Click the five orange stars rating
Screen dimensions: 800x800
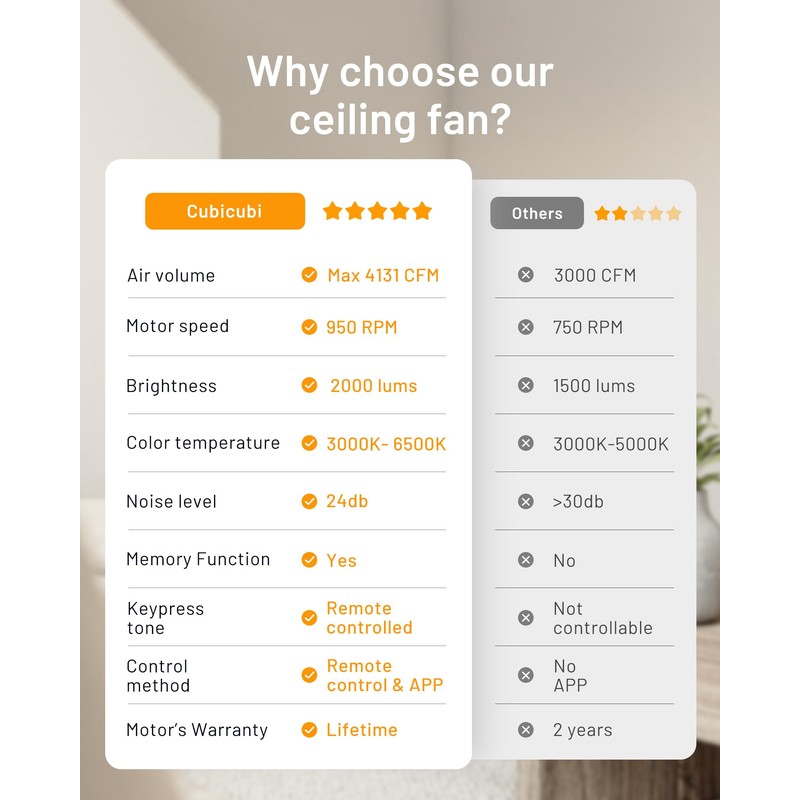(377, 211)
